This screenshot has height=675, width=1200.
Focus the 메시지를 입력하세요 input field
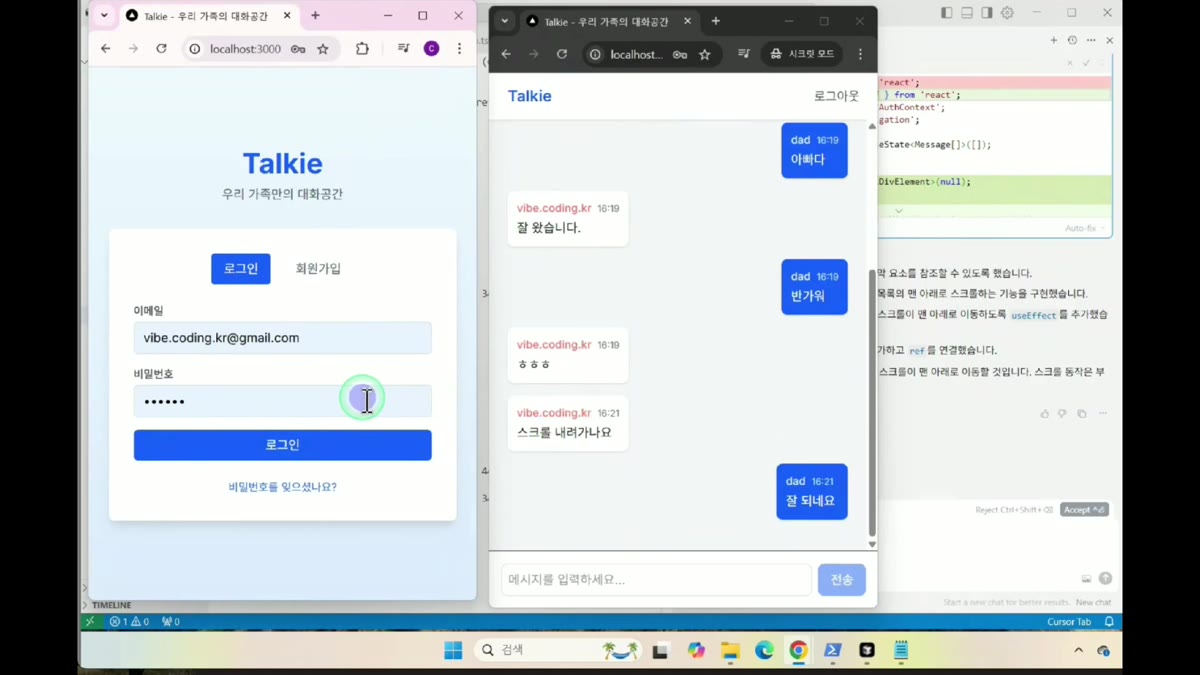click(x=657, y=580)
